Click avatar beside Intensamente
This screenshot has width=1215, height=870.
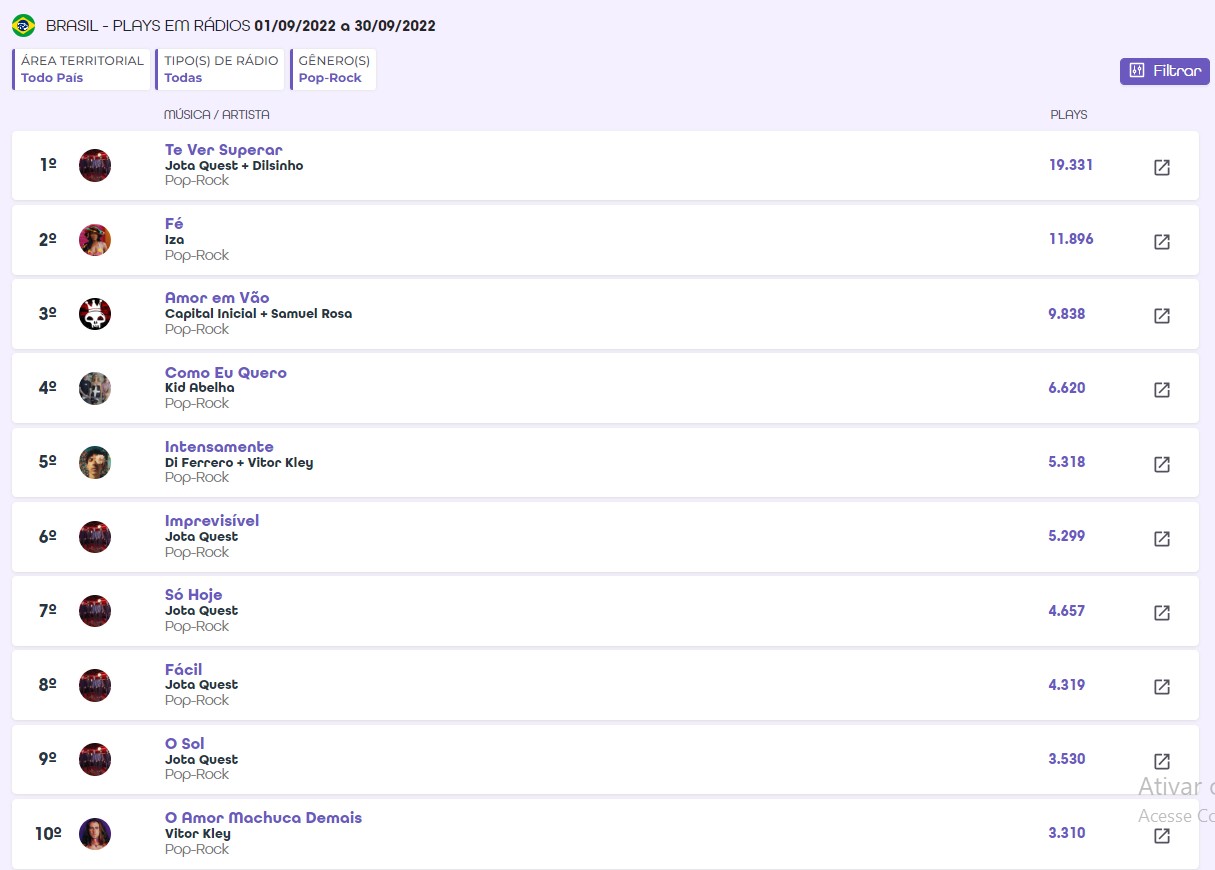pos(95,462)
